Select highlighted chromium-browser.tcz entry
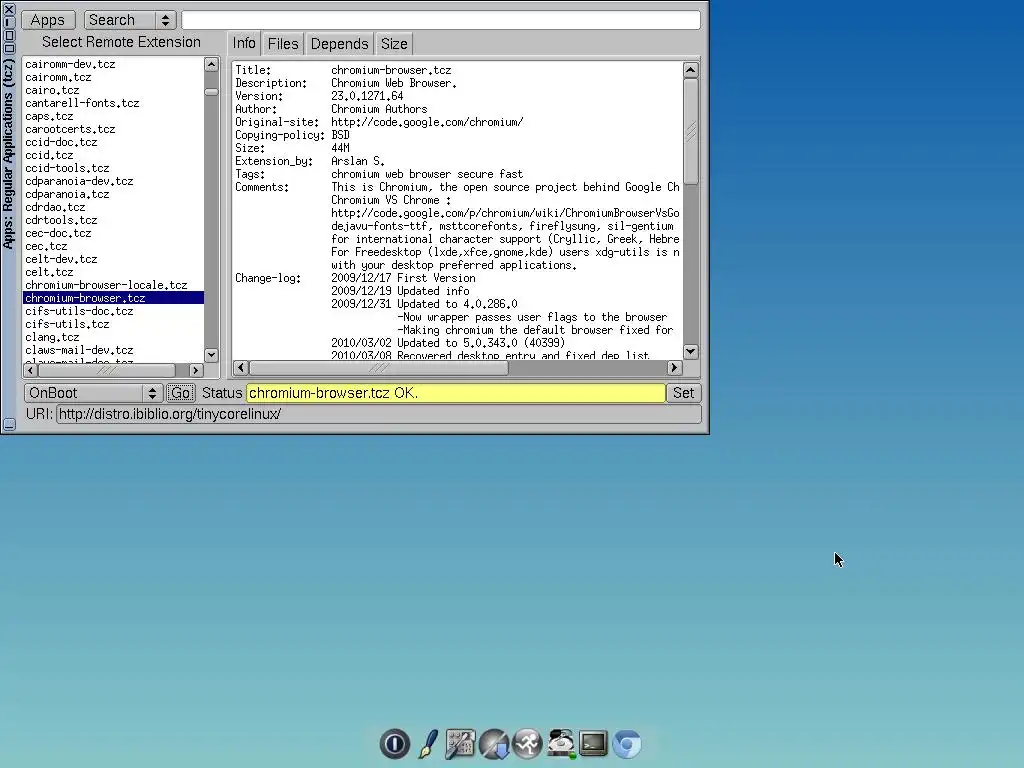 [113, 298]
